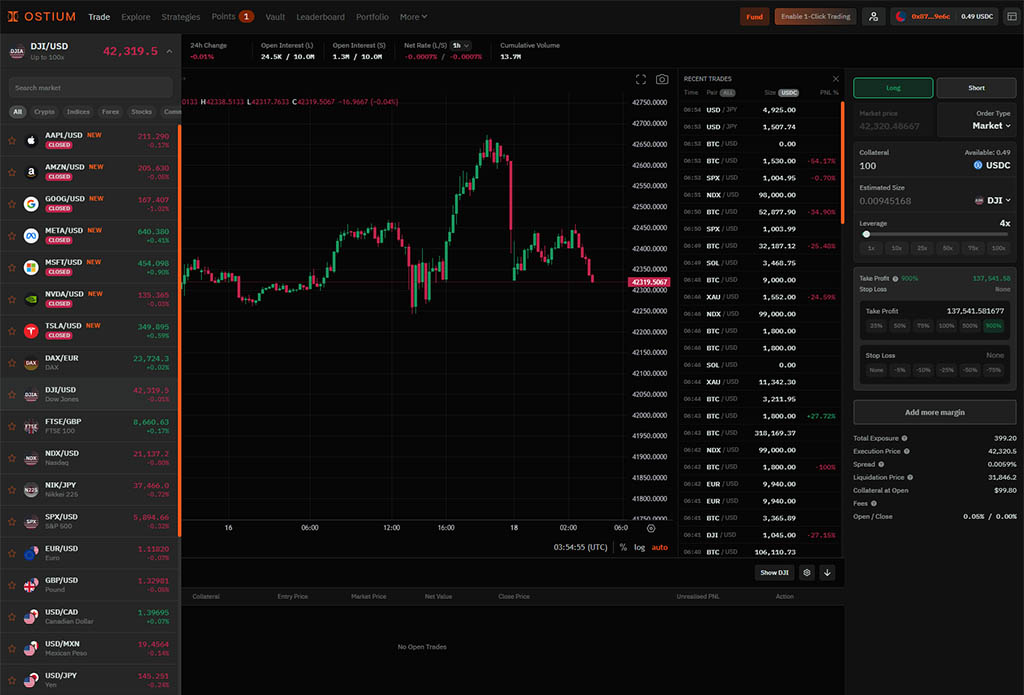1024x695 pixels.
Task: Open the Order Type Market dropdown
Action: click(x=991, y=125)
